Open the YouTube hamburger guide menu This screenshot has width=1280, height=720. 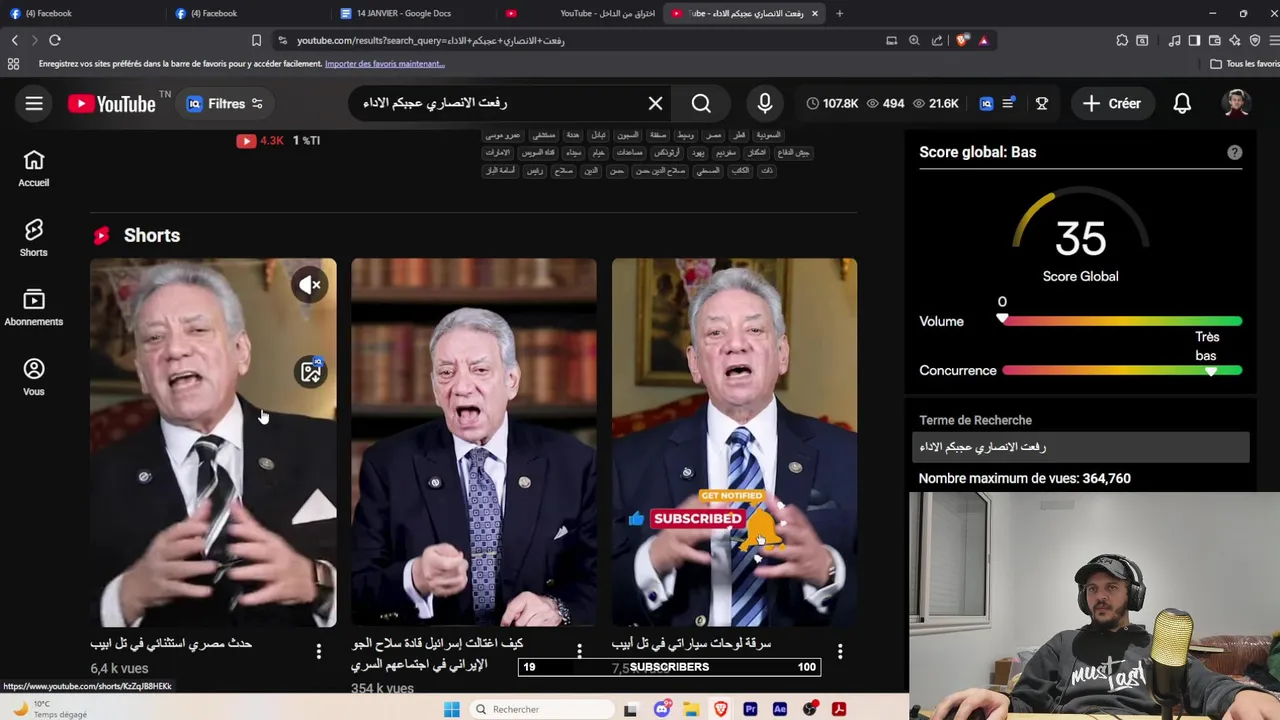34,103
